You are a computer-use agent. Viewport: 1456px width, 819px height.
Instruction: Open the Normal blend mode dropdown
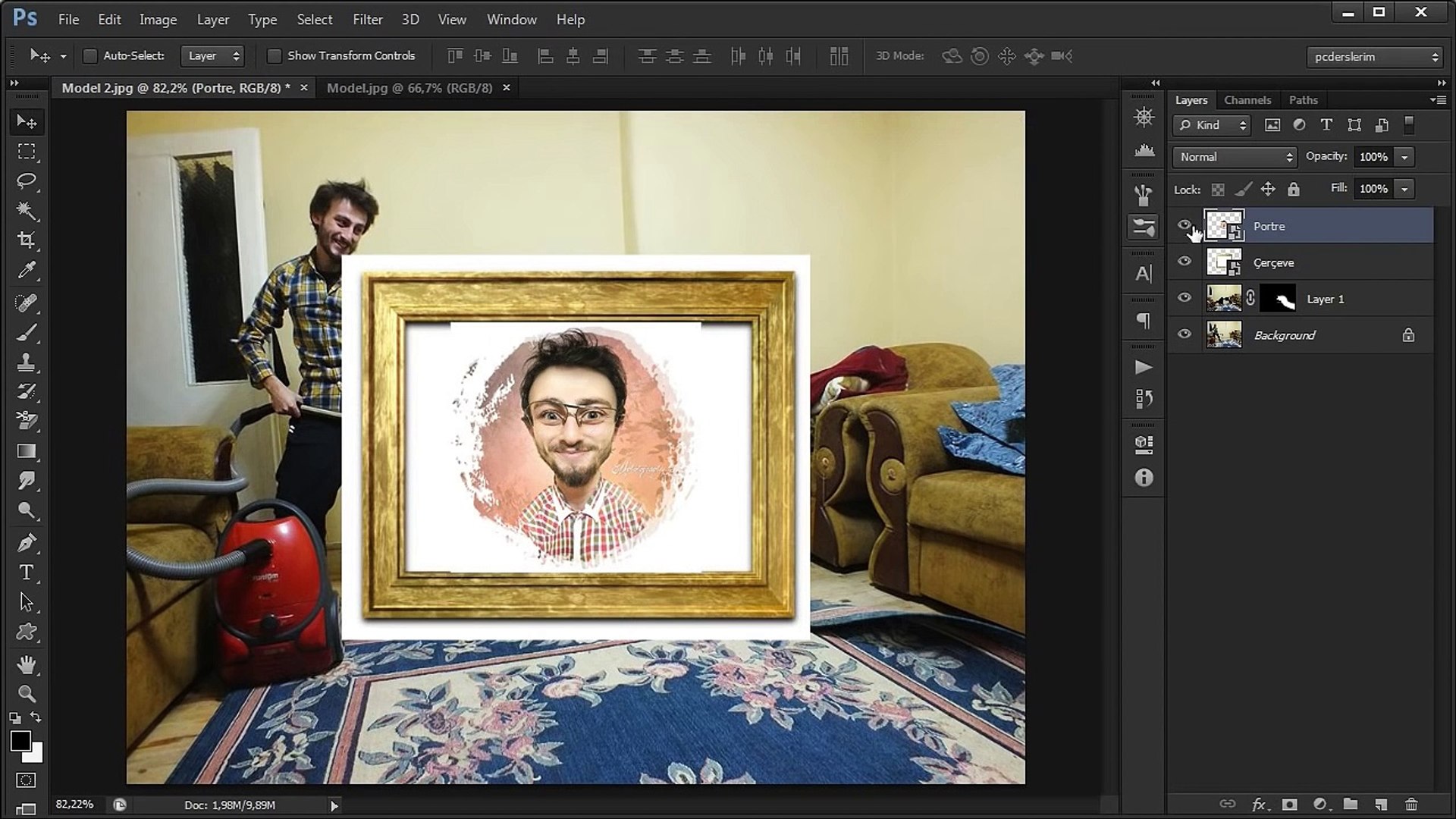point(1235,157)
